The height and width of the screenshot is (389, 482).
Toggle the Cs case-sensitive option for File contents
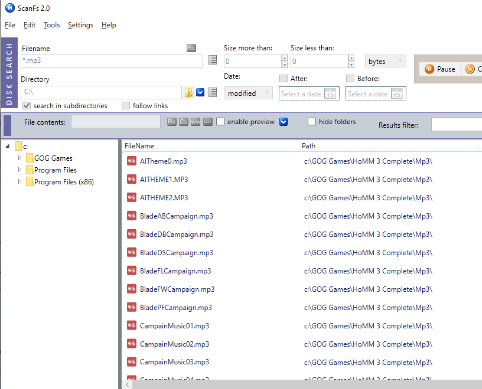(184, 122)
